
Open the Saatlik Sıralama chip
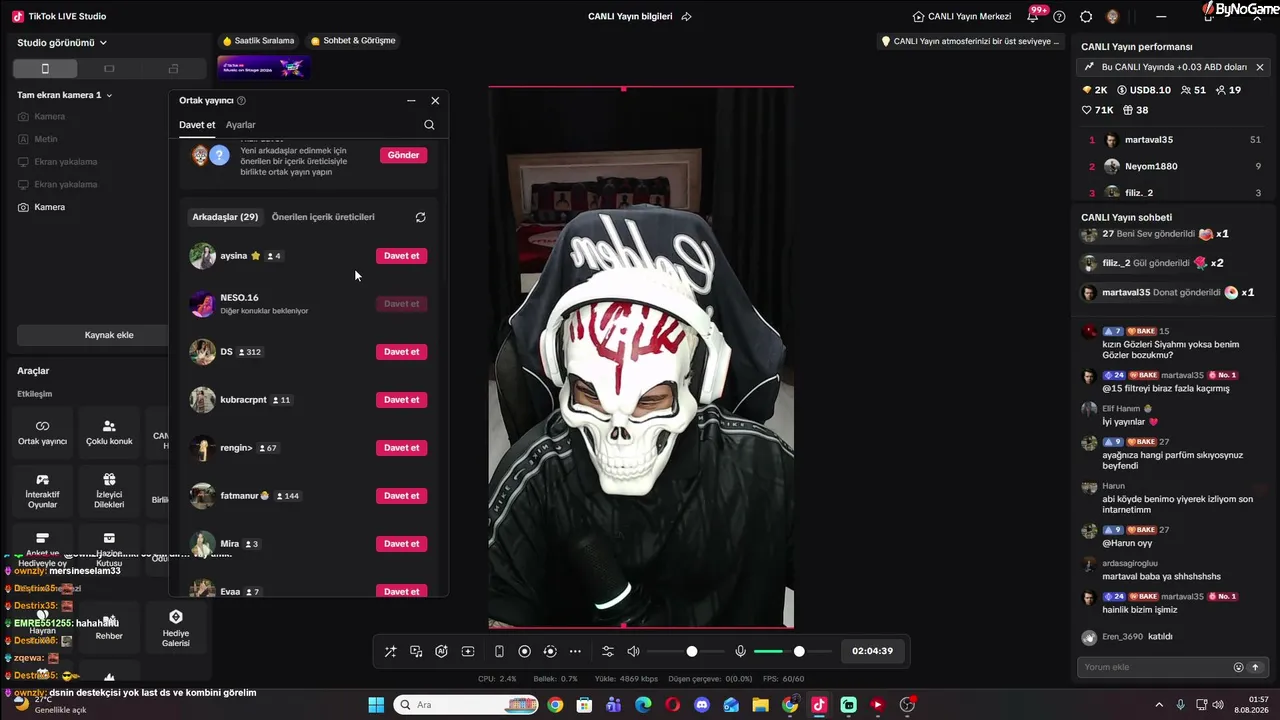point(258,41)
